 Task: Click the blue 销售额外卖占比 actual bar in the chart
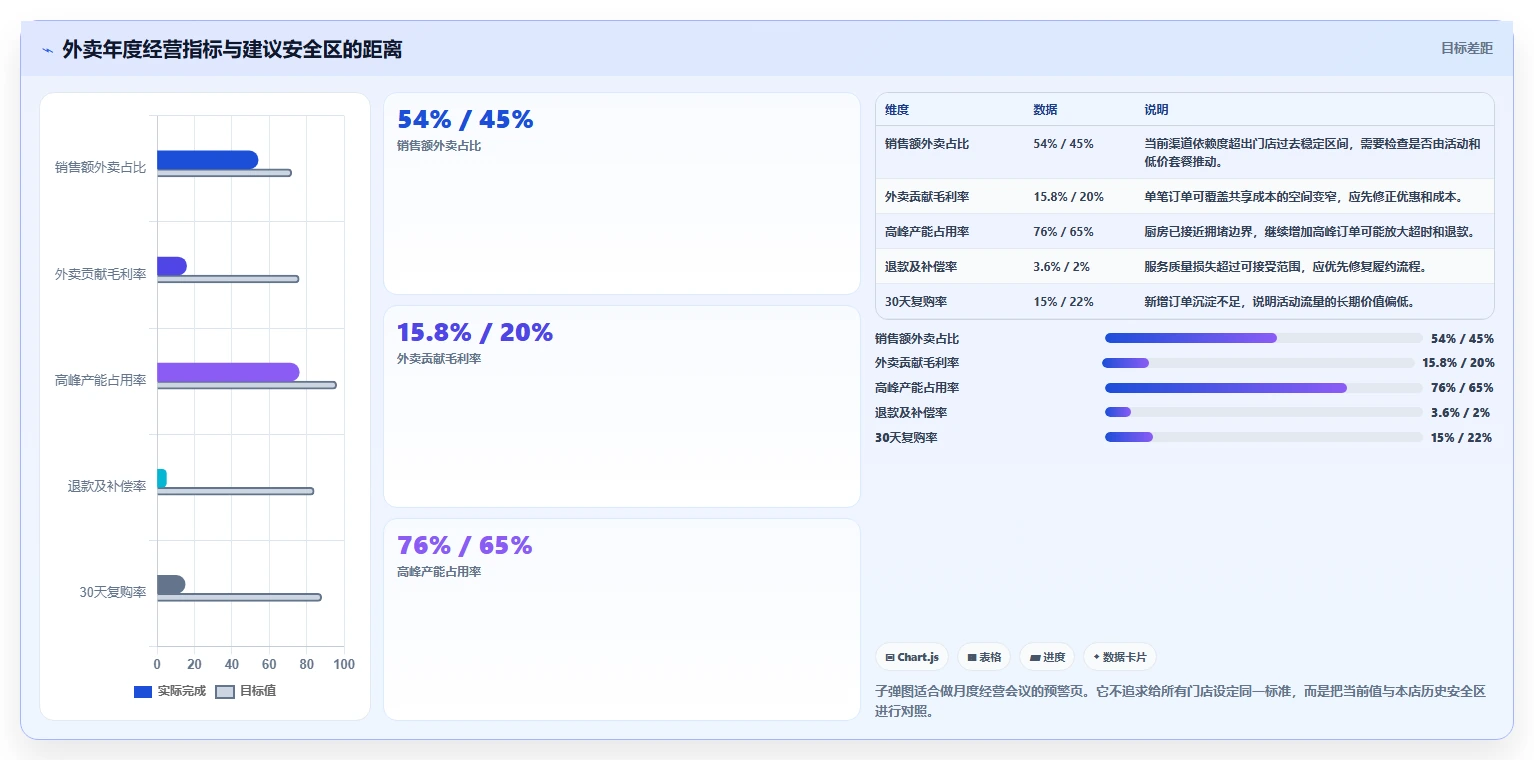tap(207, 160)
